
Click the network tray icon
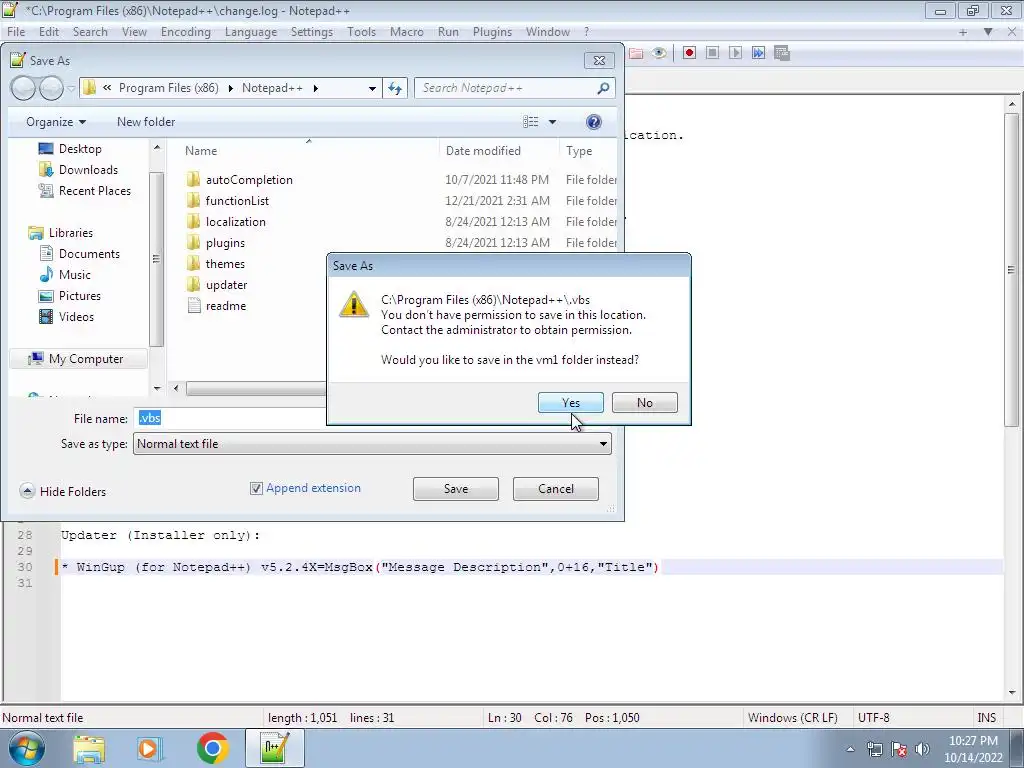coord(874,749)
